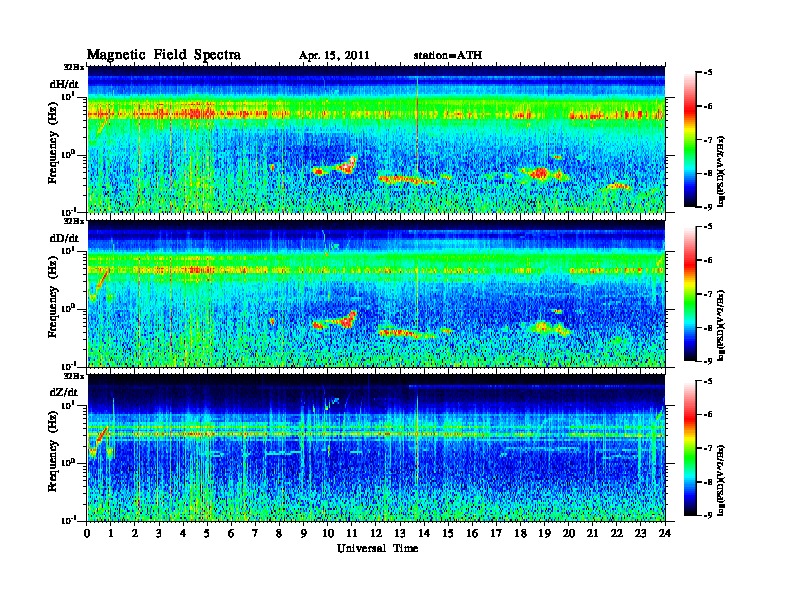Viewport: 792px width, 612px height.
Task: Click the "15" tick on the Universal Time axis
Action: (448, 534)
